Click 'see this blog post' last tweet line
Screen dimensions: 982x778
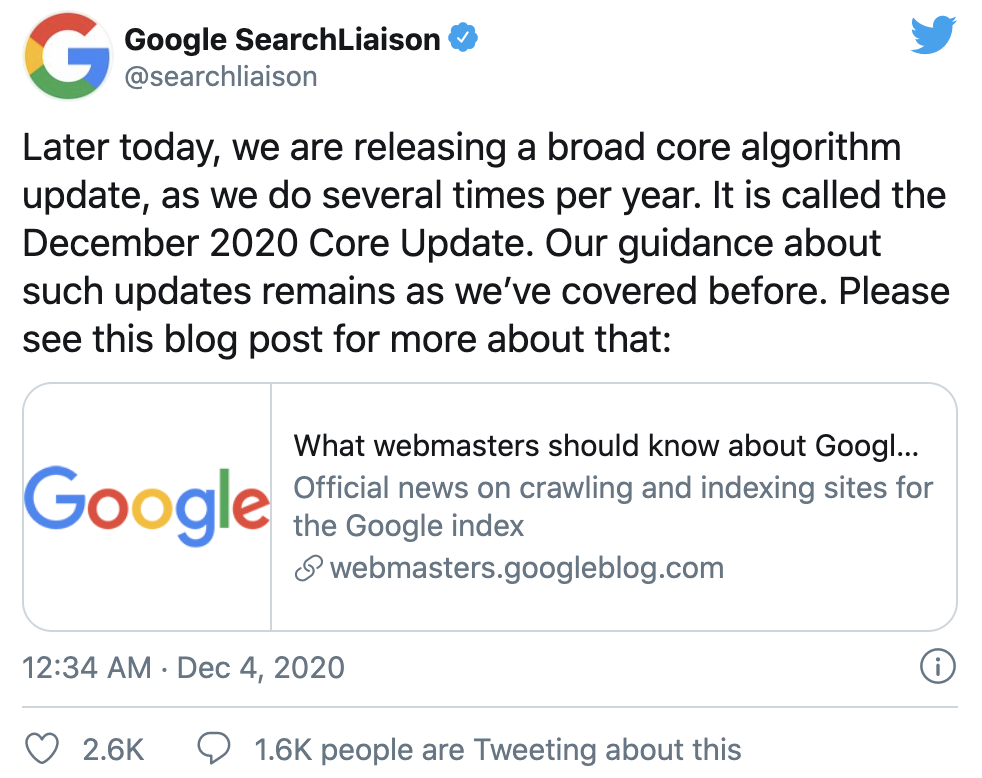[347, 340]
